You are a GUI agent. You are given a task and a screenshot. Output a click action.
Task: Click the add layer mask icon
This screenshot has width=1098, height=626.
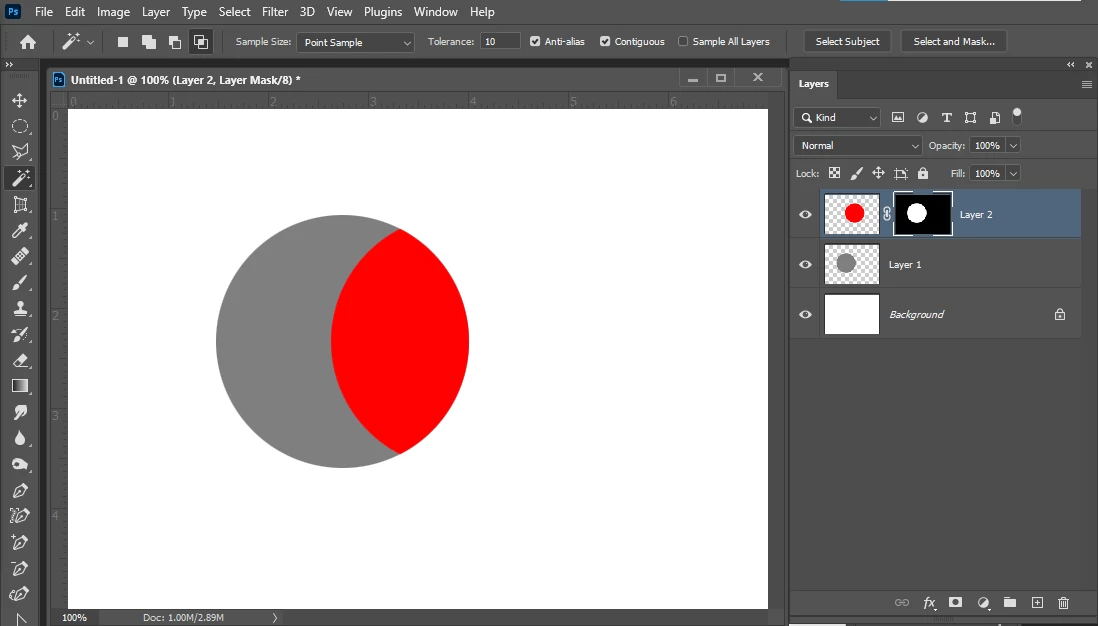tap(955, 602)
